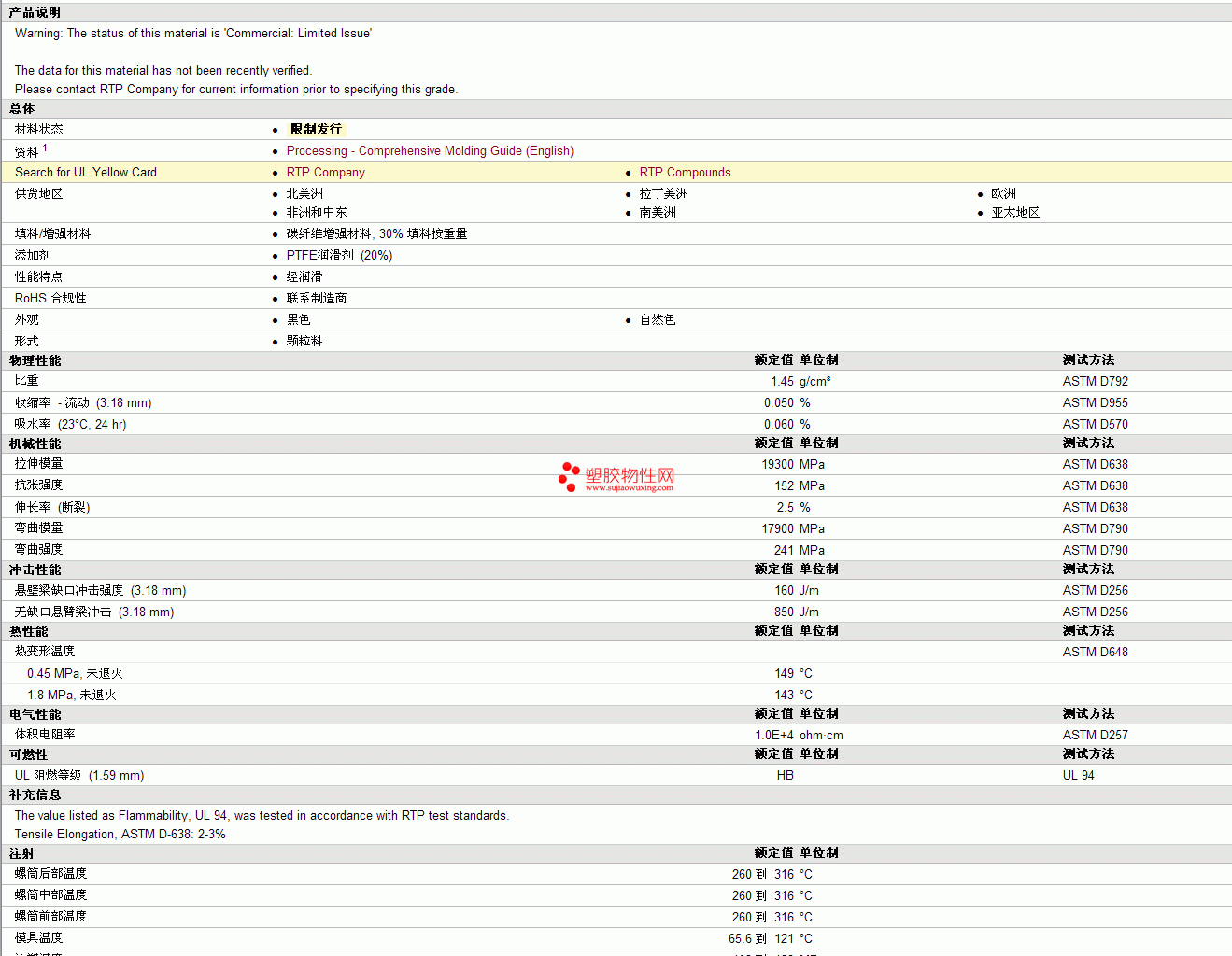Click the footnote 1 superscript beside 资料

pos(45,148)
